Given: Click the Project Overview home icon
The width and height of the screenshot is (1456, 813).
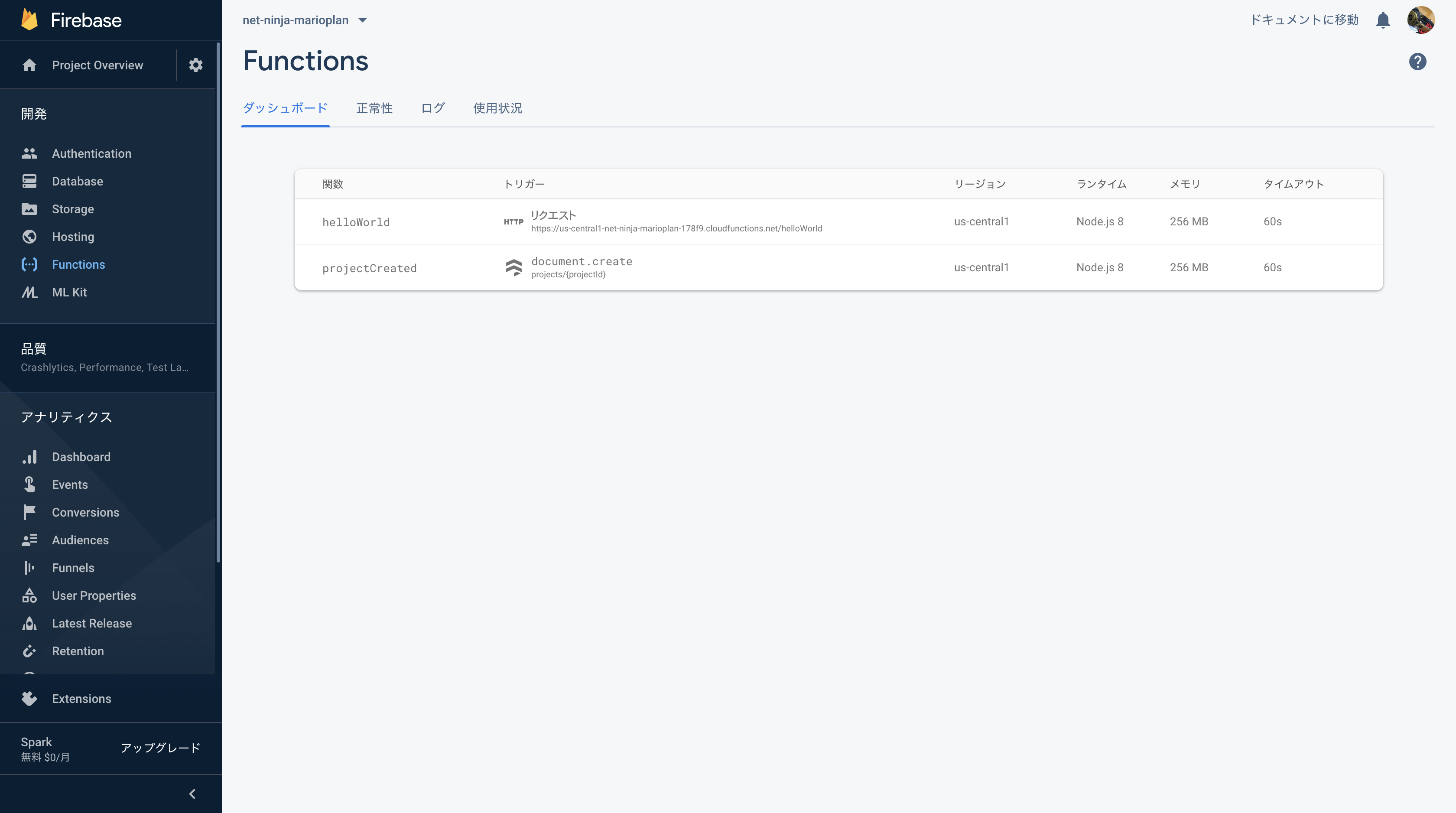Looking at the screenshot, I should point(29,65).
